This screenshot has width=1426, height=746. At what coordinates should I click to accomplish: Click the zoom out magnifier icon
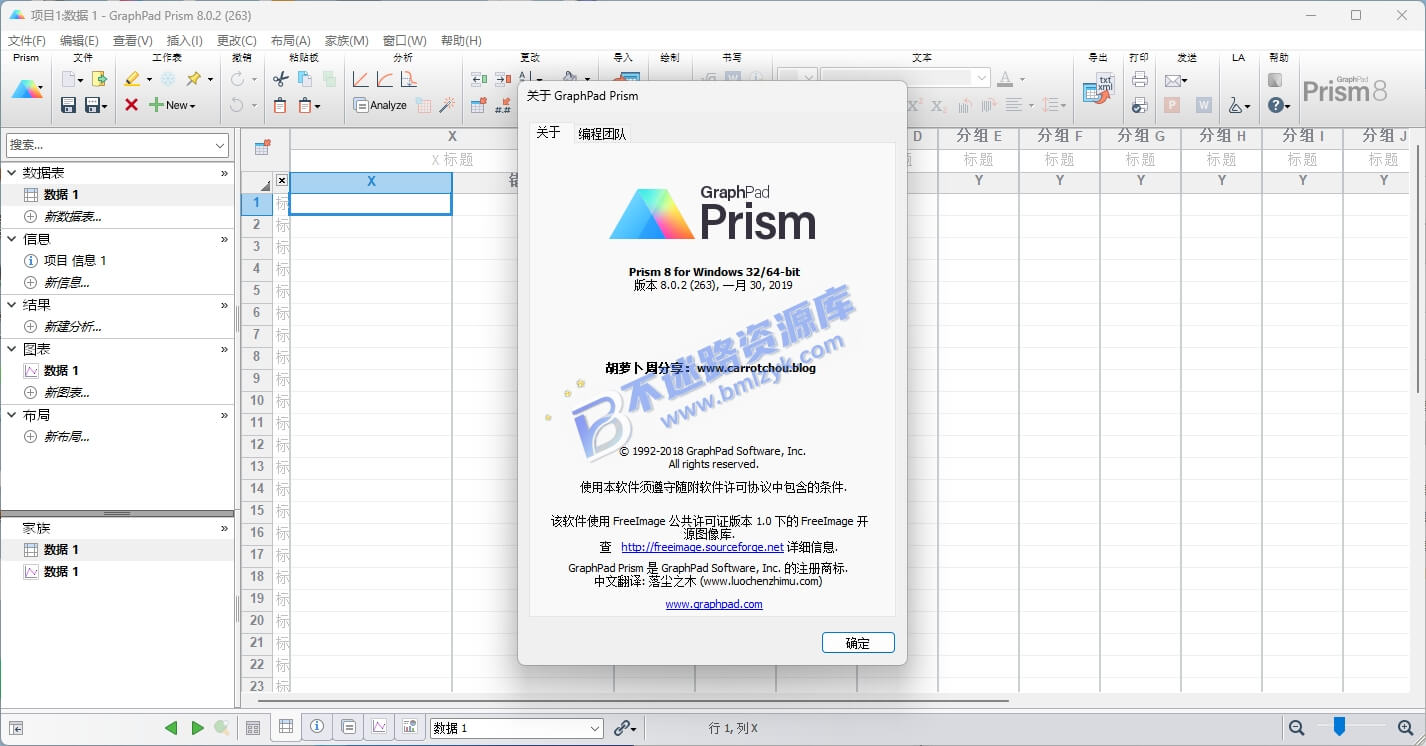point(1297,728)
